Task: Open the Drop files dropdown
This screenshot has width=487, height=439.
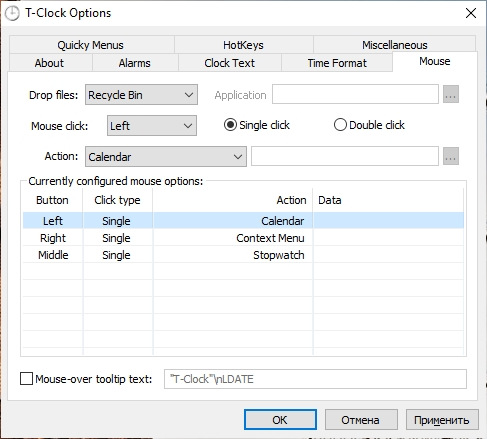Action: (141, 95)
